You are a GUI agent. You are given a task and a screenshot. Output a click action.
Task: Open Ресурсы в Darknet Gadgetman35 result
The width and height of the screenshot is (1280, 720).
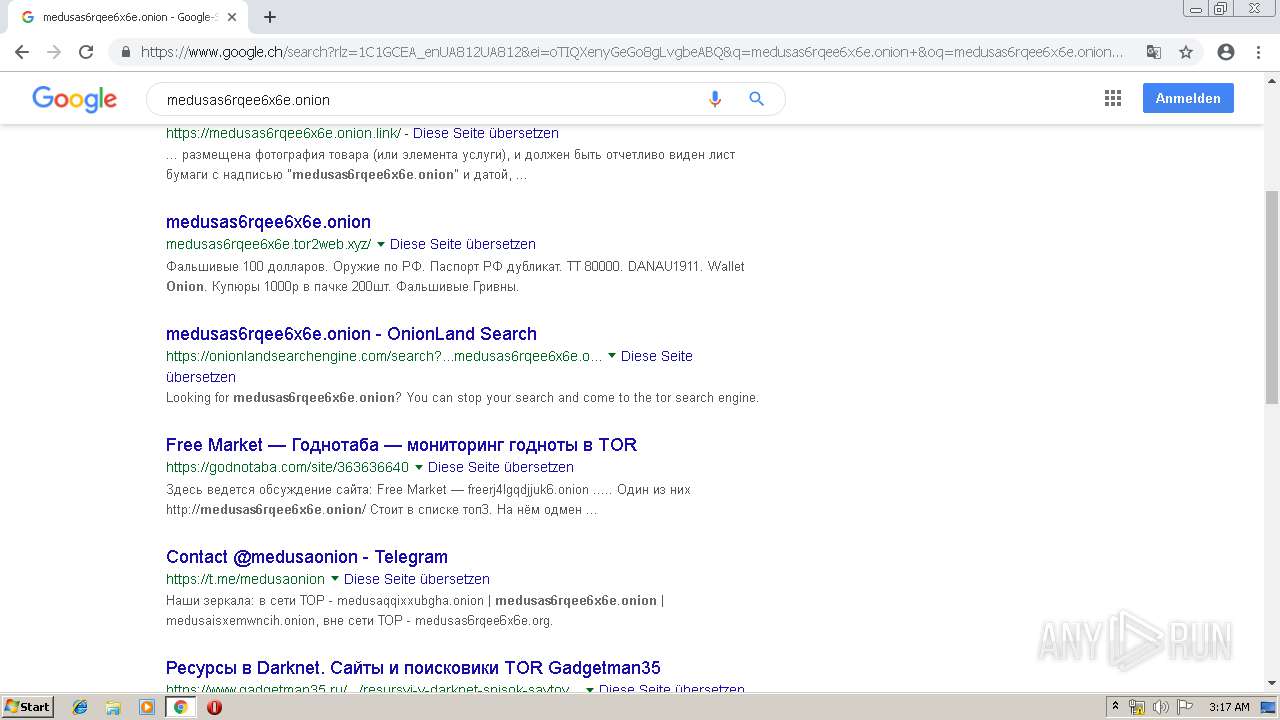point(413,668)
